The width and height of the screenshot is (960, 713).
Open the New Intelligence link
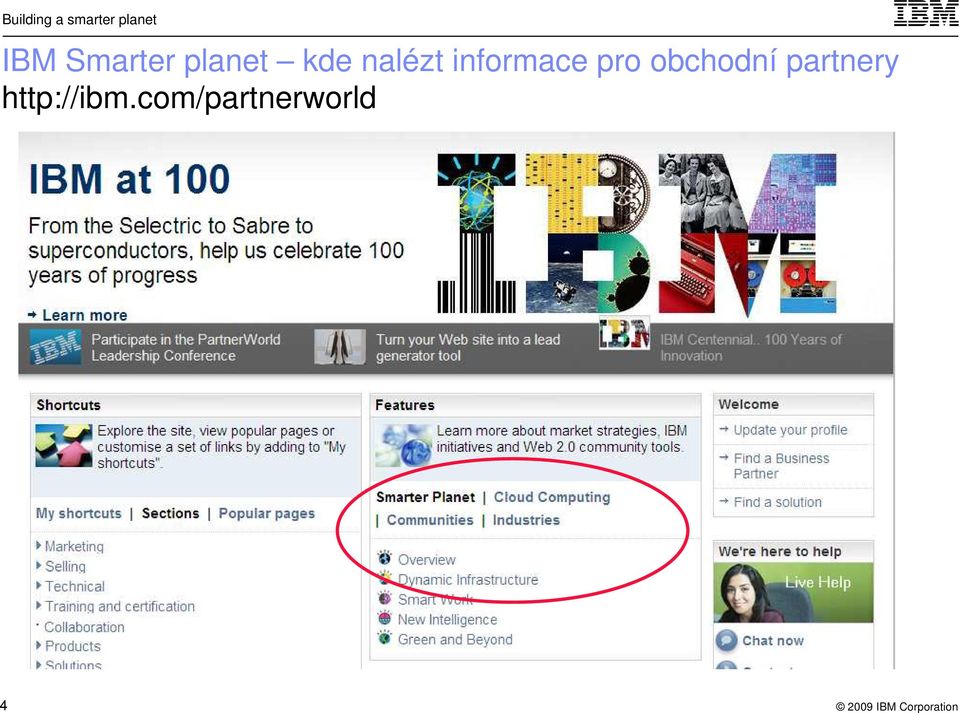pyautogui.click(x=448, y=620)
